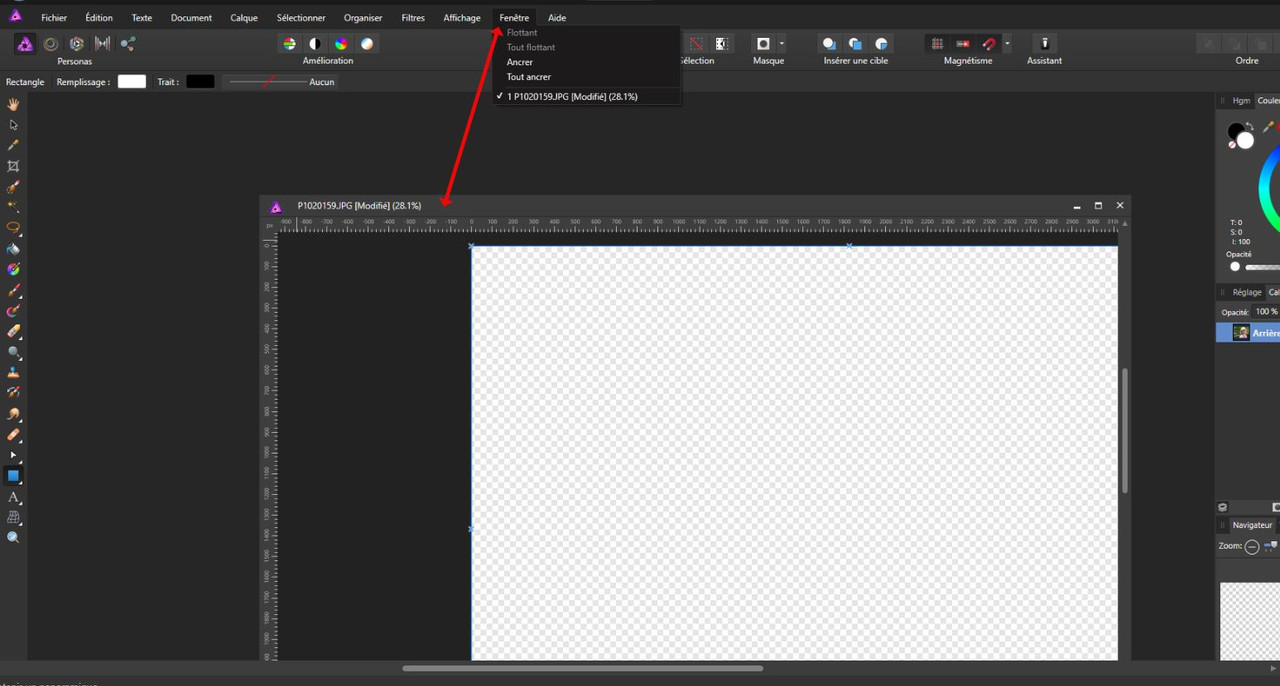Apply Auto Colours in Amélioration
The image size is (1280, 686).
point(341,44)
